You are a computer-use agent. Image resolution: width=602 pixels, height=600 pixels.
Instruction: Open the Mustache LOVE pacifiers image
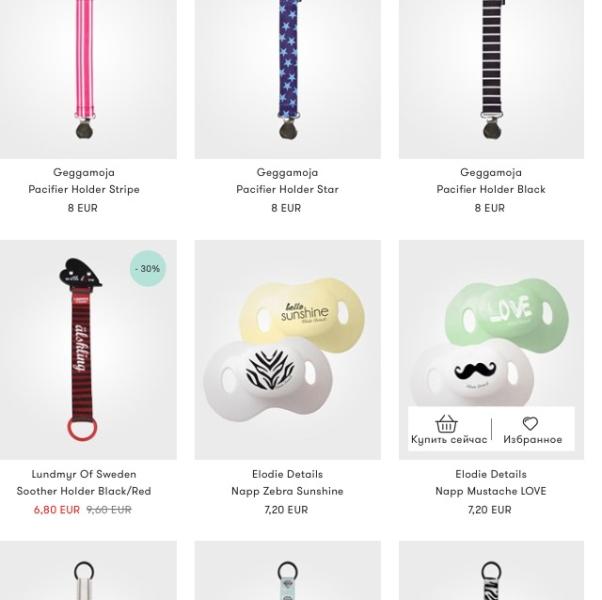tap(491, 324)
